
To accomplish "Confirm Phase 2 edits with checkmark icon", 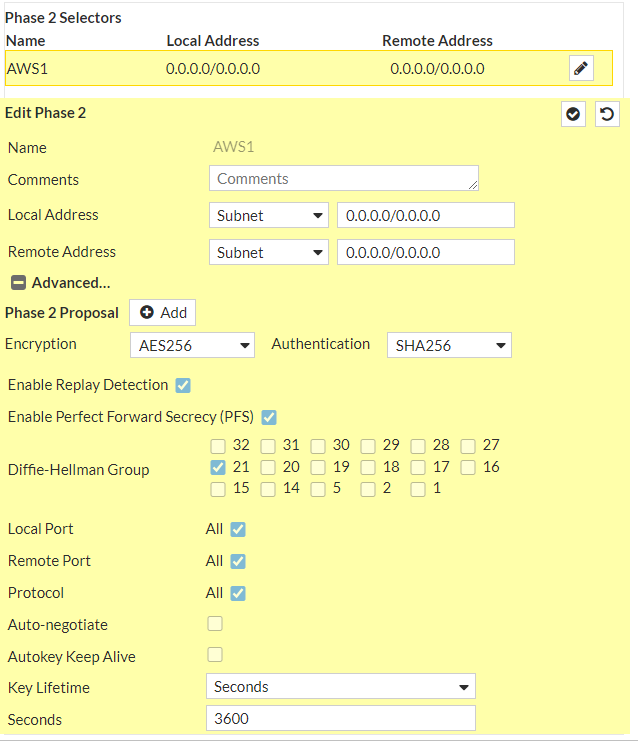I will (572, 114).
